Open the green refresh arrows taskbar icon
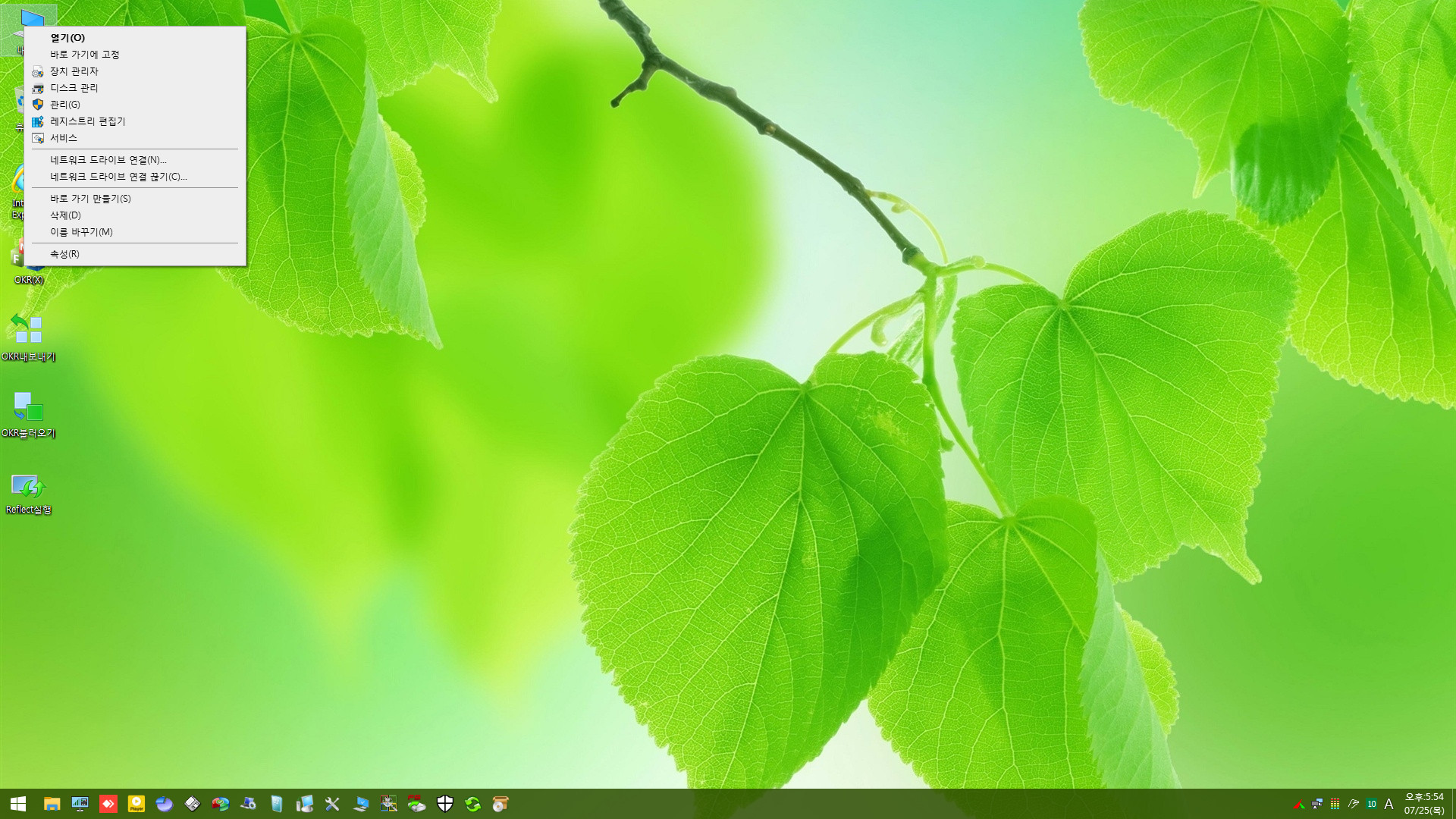1456x819 pixels. pyautogui.click(x=473, y=804)
